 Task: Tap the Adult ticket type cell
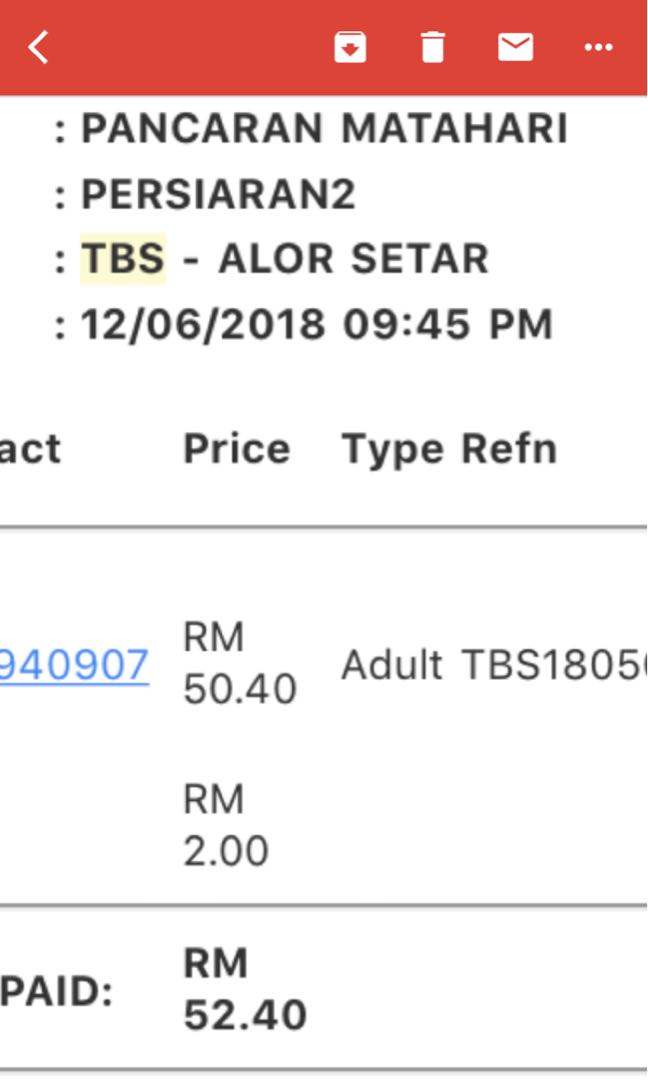coord(392,665)
